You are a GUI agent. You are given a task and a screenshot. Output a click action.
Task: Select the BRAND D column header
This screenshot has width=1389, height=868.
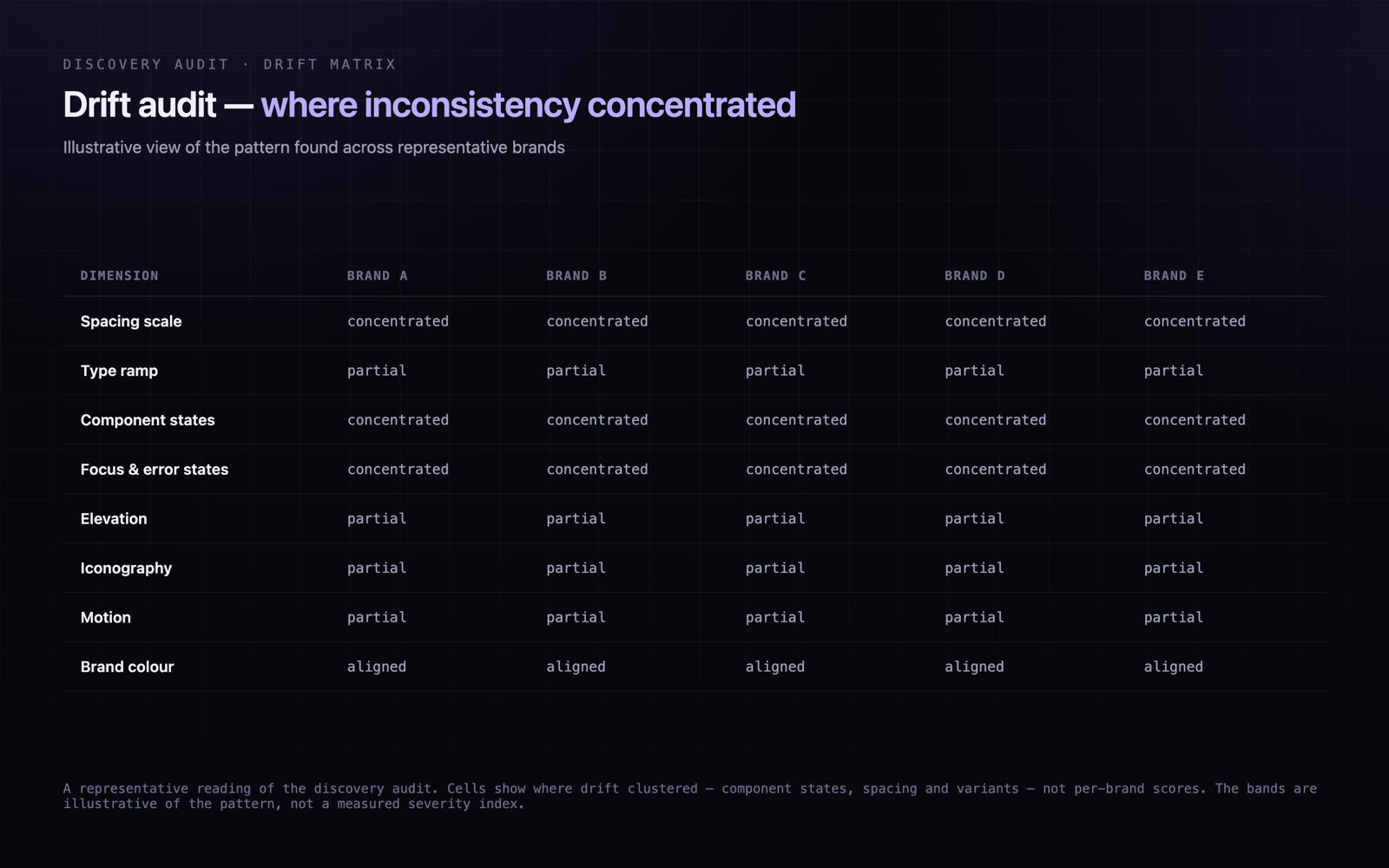[x=975, y=276]
